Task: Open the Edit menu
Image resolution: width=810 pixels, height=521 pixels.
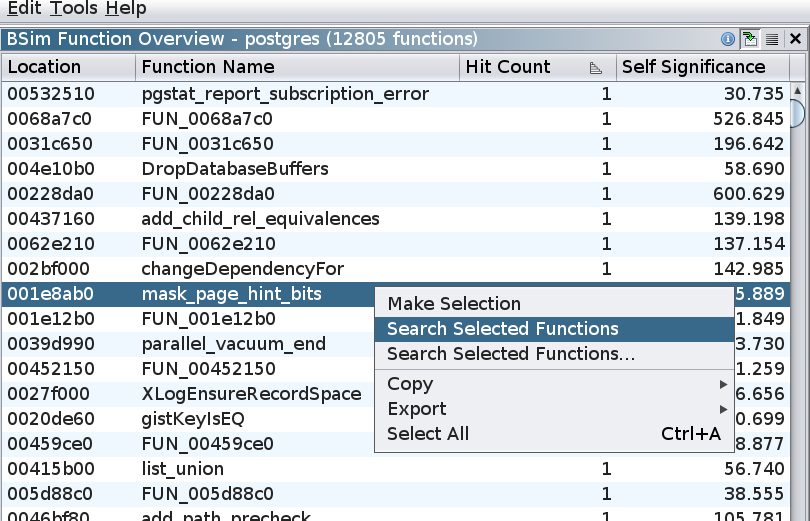Action: 24,9
